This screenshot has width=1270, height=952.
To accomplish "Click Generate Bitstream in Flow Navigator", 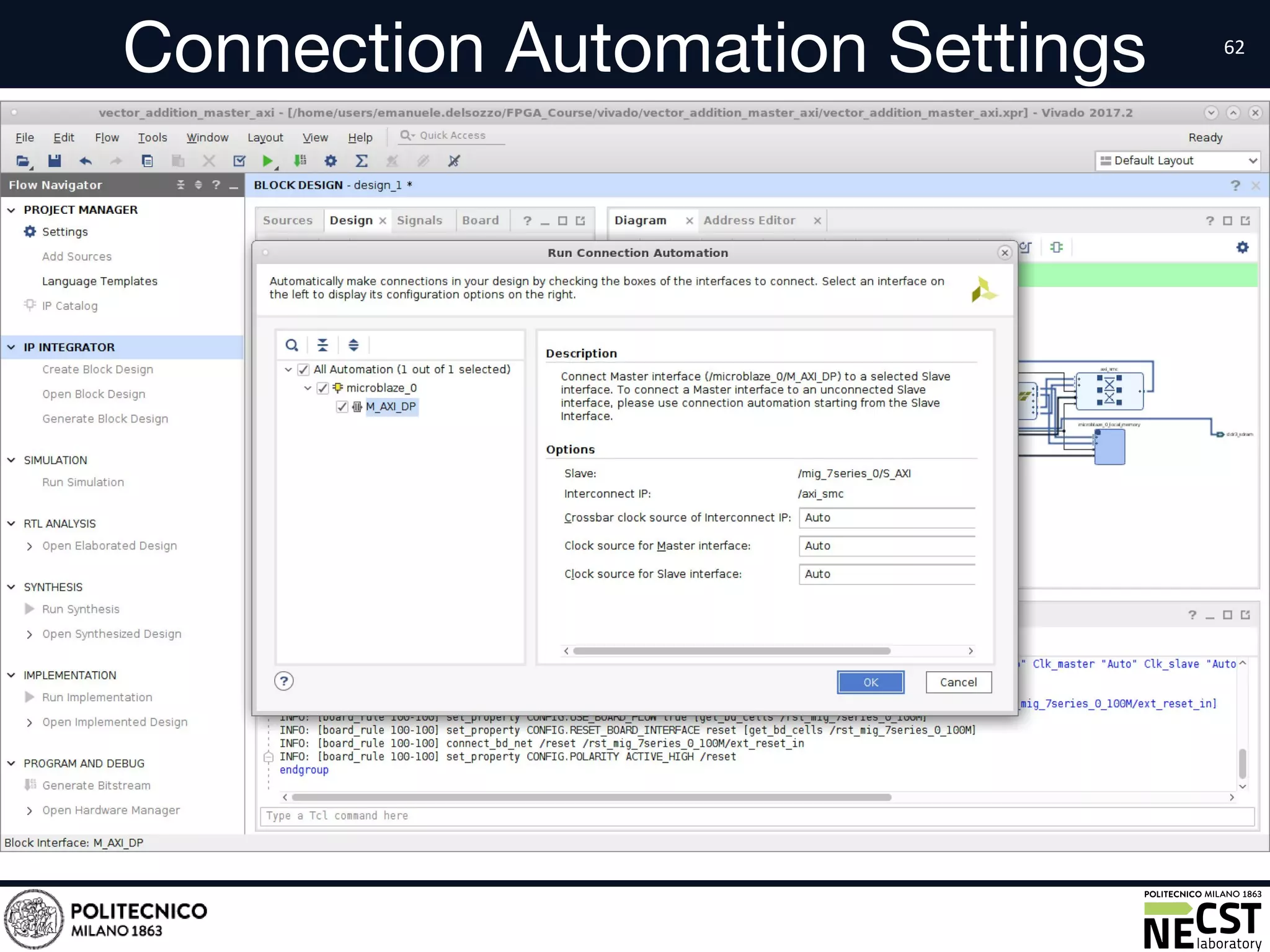I will (x=97, y=785).
